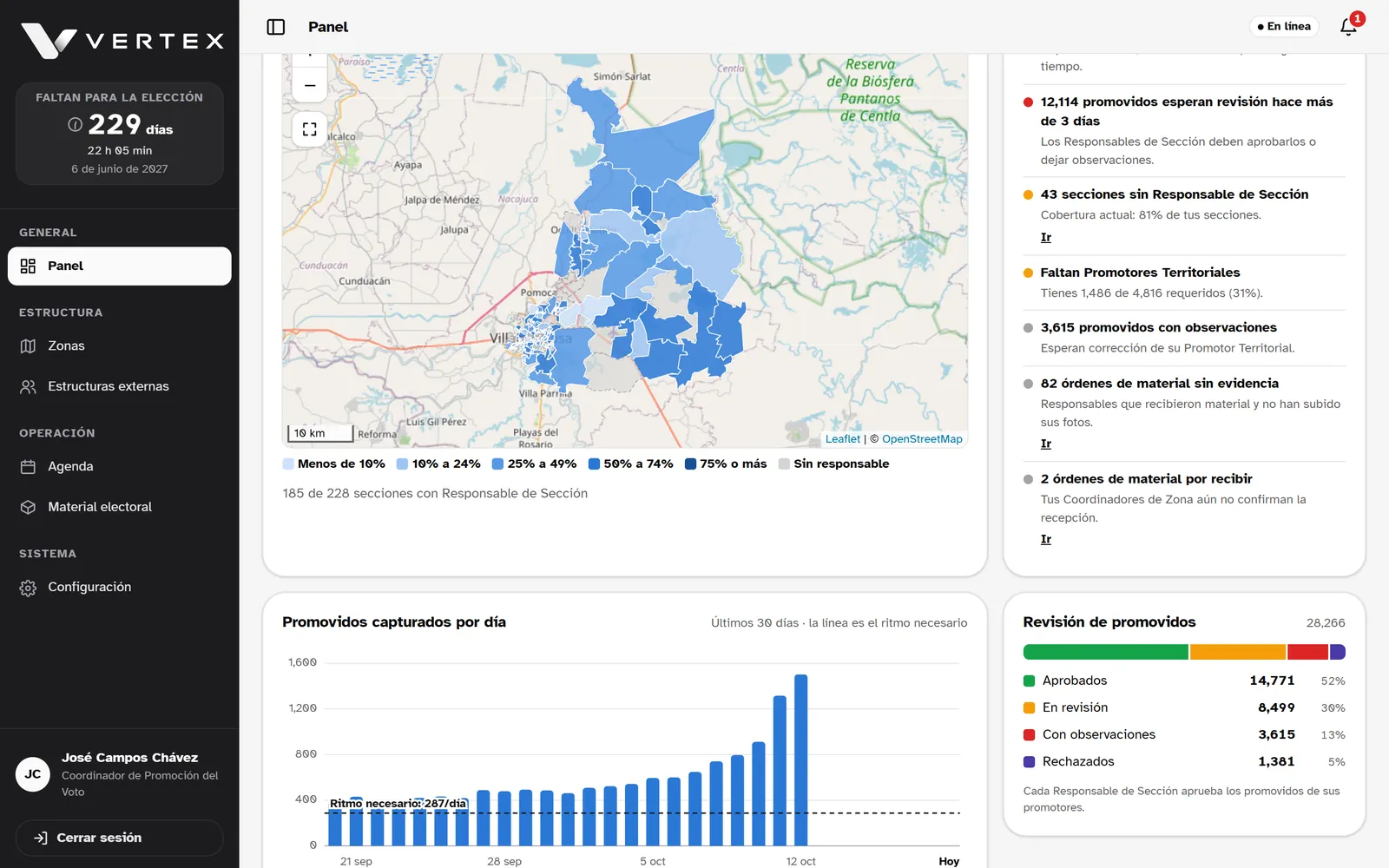Click '185 de 228 secciones' summary text
Screen dimensions: 1389x868
pyautogui.click(x=435, y=494)
